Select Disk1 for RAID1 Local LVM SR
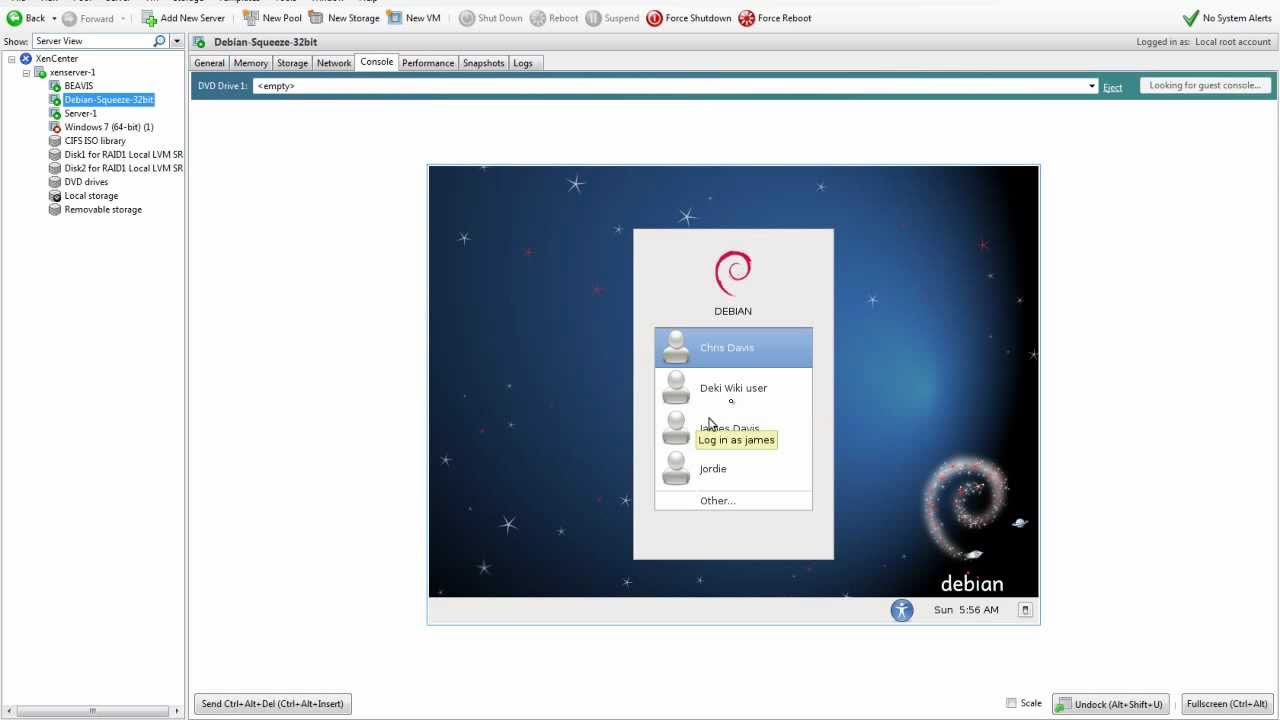 123,155
